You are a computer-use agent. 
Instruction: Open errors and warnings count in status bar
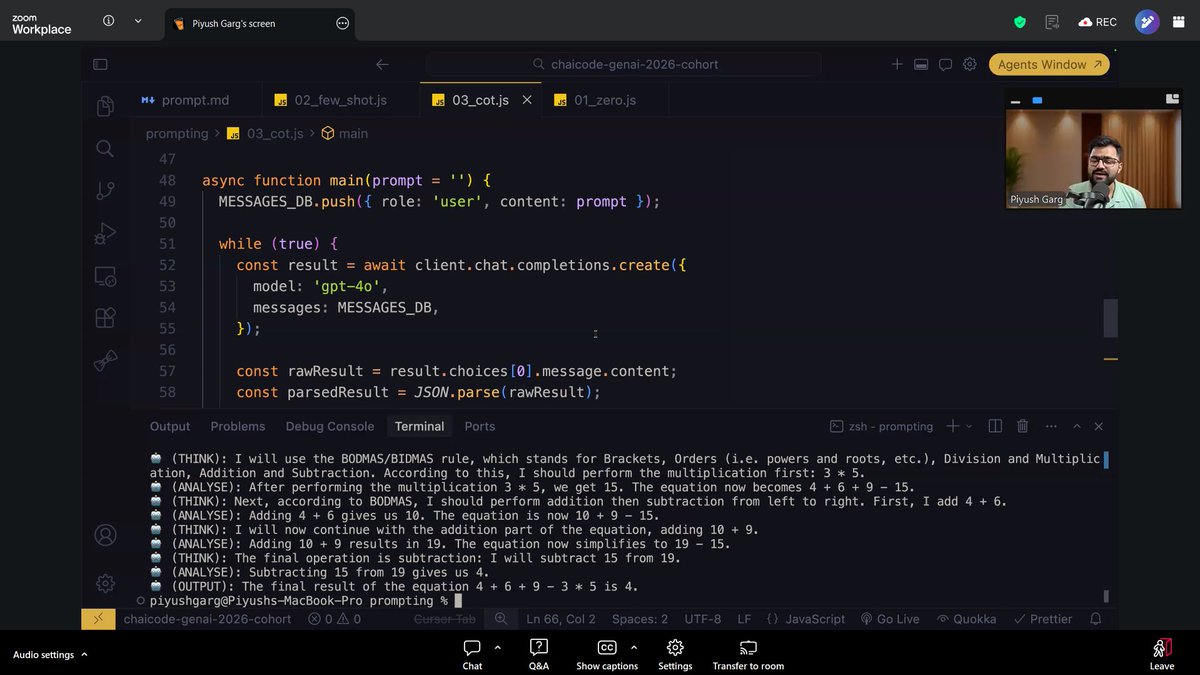tap(335, 619)
